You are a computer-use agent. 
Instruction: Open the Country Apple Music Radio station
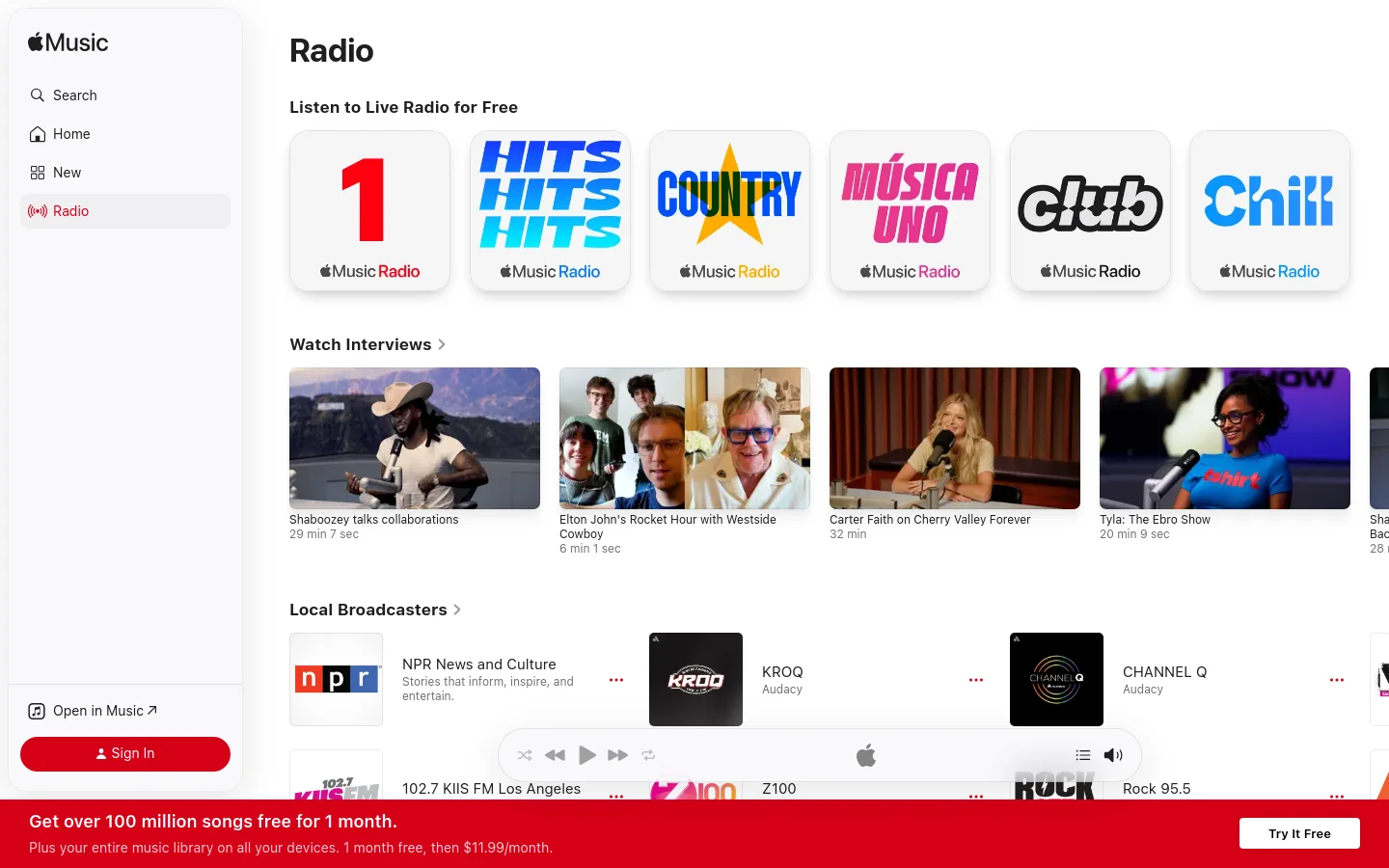coord(729,210)
